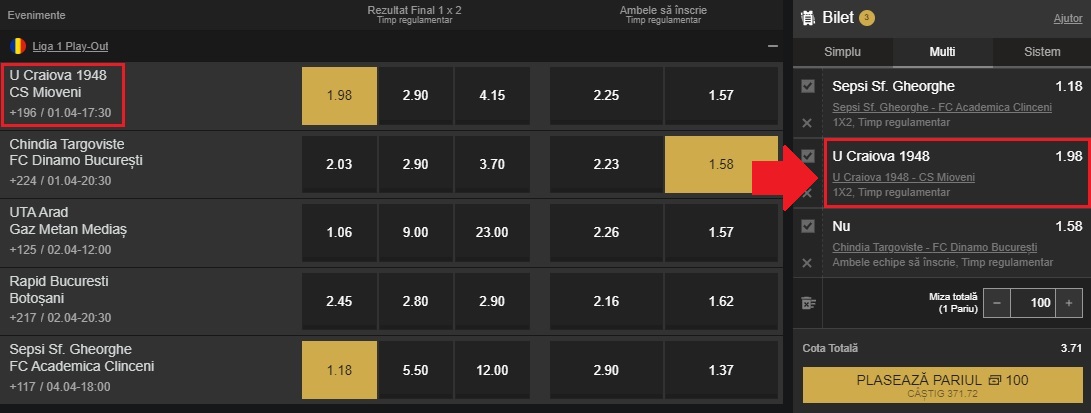Uncheck the Nu bet checkbox

point(808,226)
